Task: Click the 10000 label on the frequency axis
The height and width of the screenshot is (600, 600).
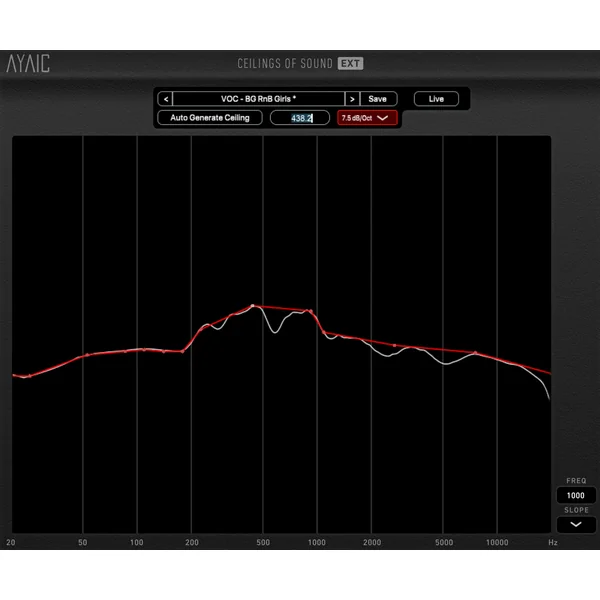Action: click(x=497, y=543)
